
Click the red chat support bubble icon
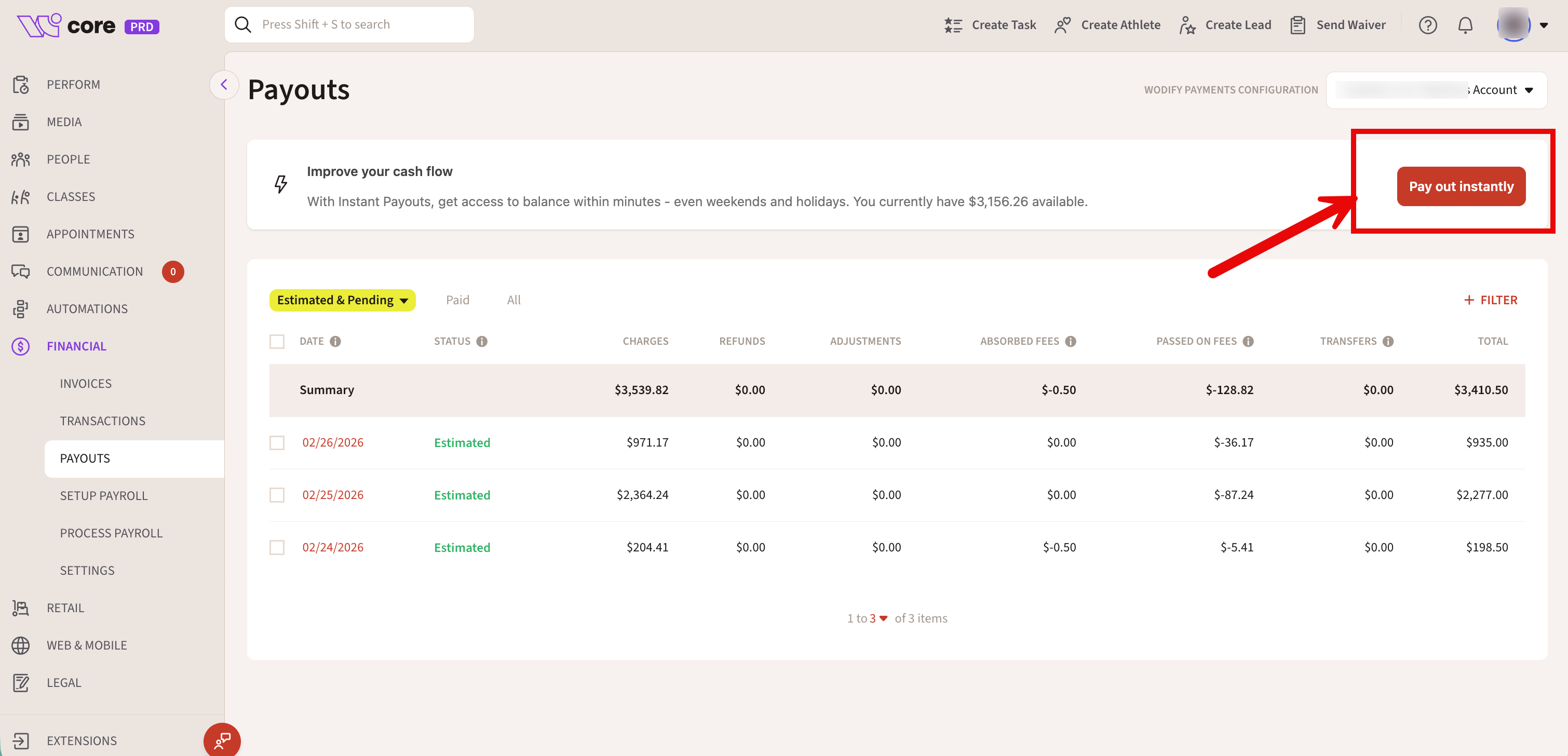[222, 740]
